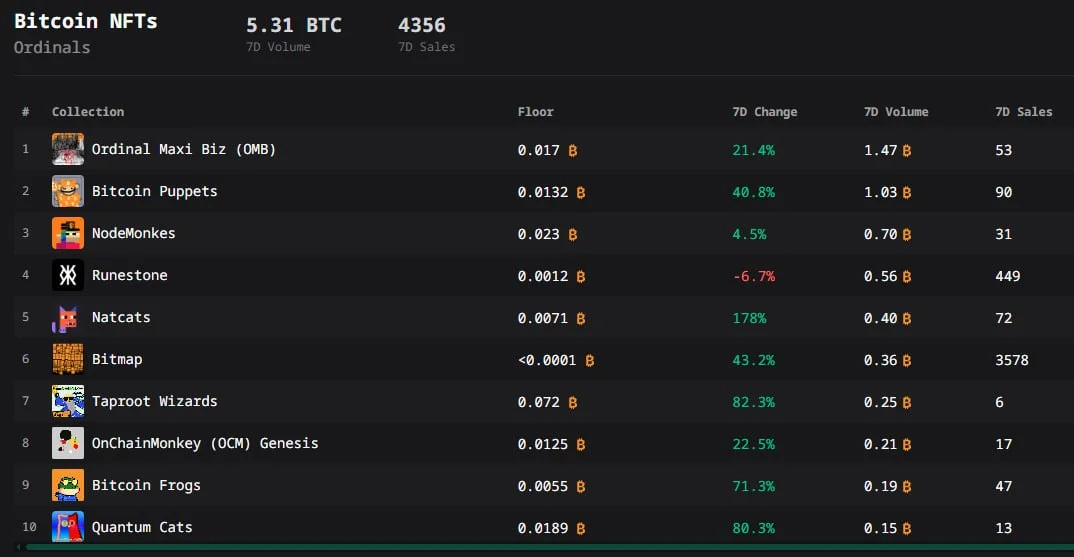Click the Bitcoin symbol beside floor 0.0189
The height and width of the screenshot is (557, 1074).
pos(581,529)
